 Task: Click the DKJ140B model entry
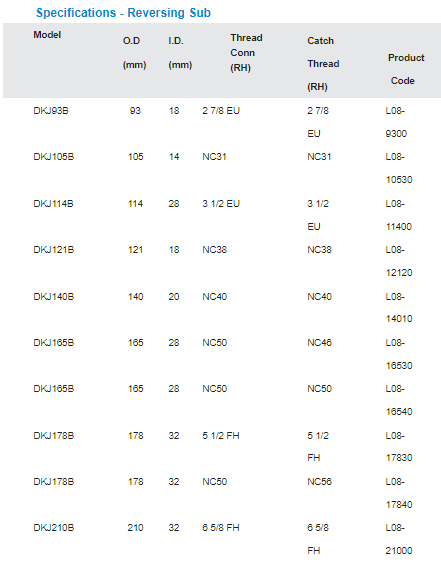tap(53, 297)
